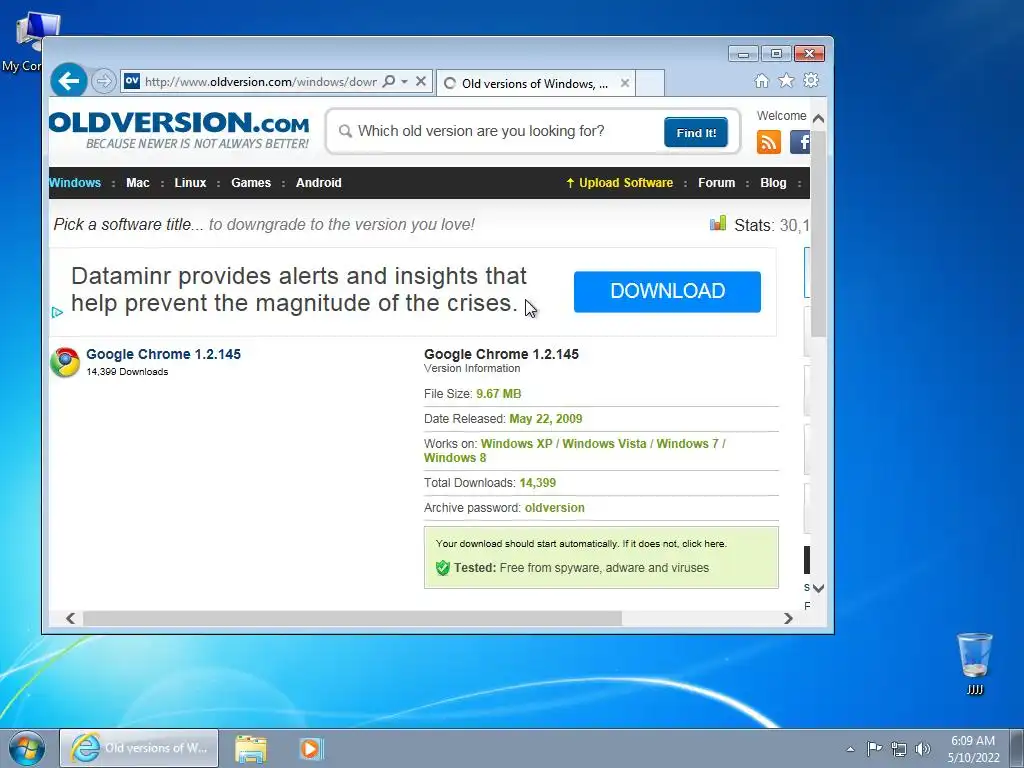The height and width of the screenshot is (768, 1024).
Task: Click the Dataminr ad headline text
Action: 299,289
